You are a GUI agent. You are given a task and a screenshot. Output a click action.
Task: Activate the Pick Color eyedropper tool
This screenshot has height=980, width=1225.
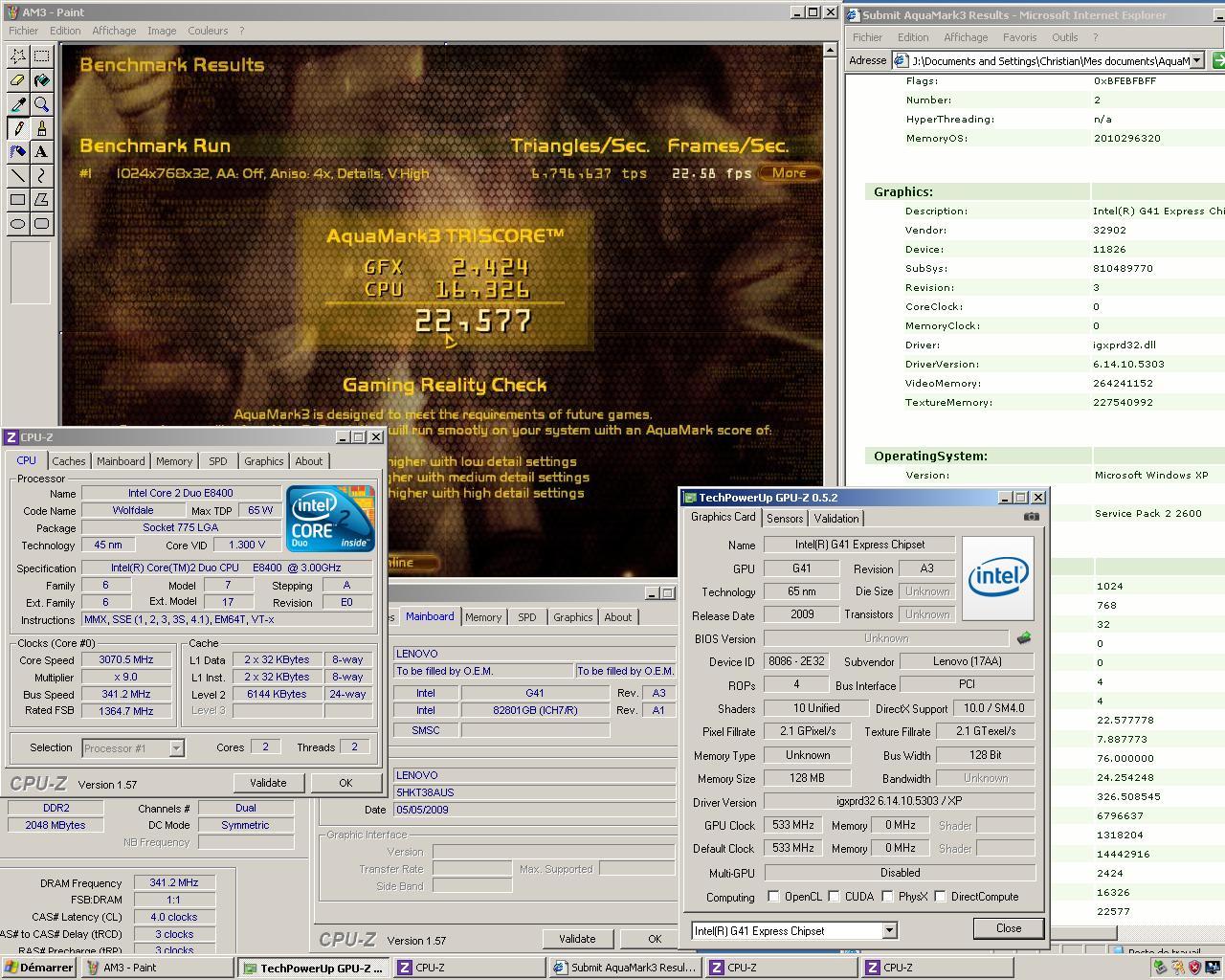pyautogui.click(x=18, y=104)
